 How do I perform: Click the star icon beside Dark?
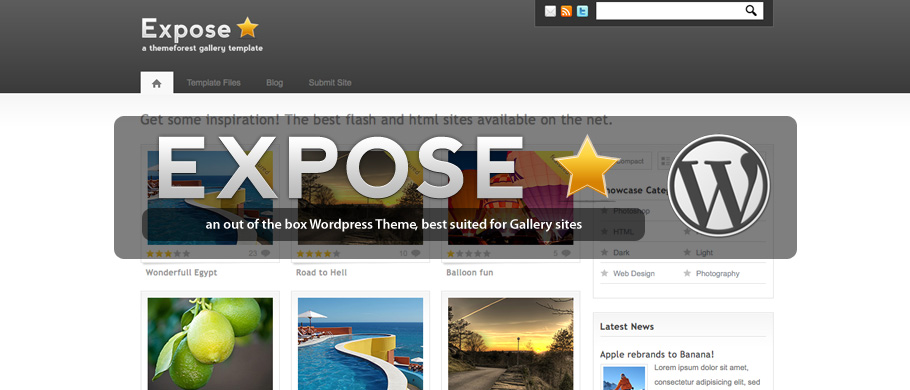604,252
